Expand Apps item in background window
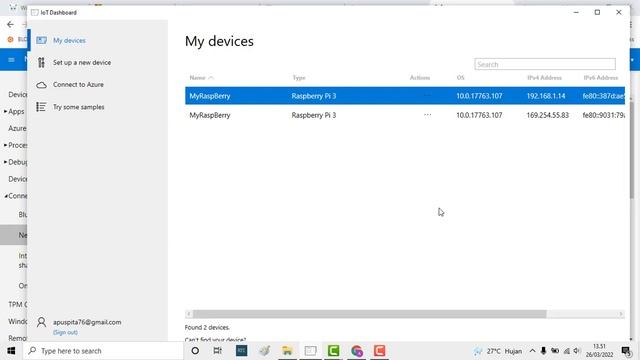 click(x=5, y=111)
